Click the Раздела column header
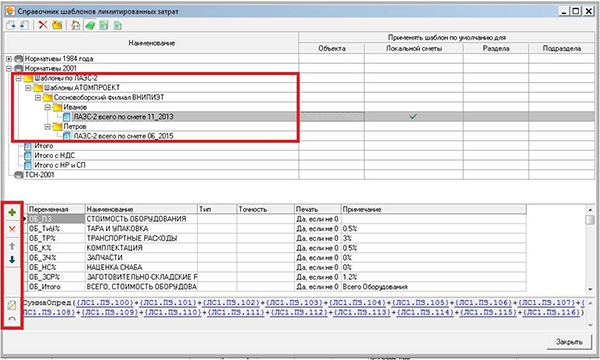The width and height of the screenshot is (600, 360). [x=496, y=49]
